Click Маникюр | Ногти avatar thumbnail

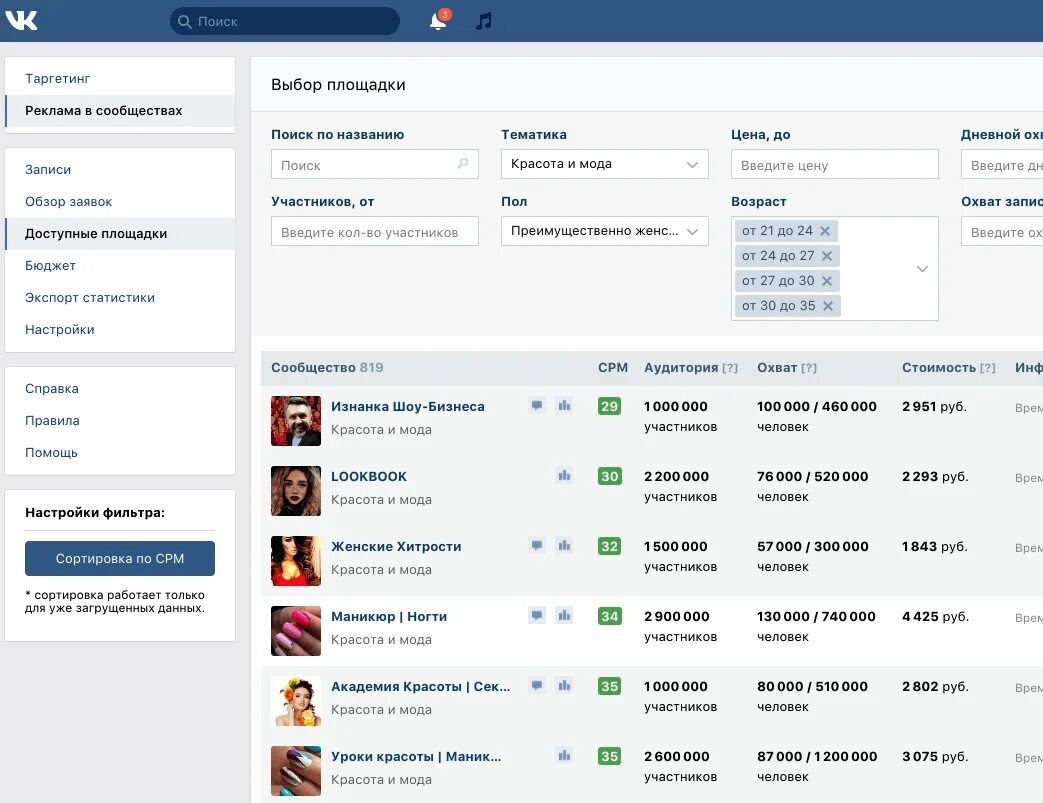click(x=296, y=631)
